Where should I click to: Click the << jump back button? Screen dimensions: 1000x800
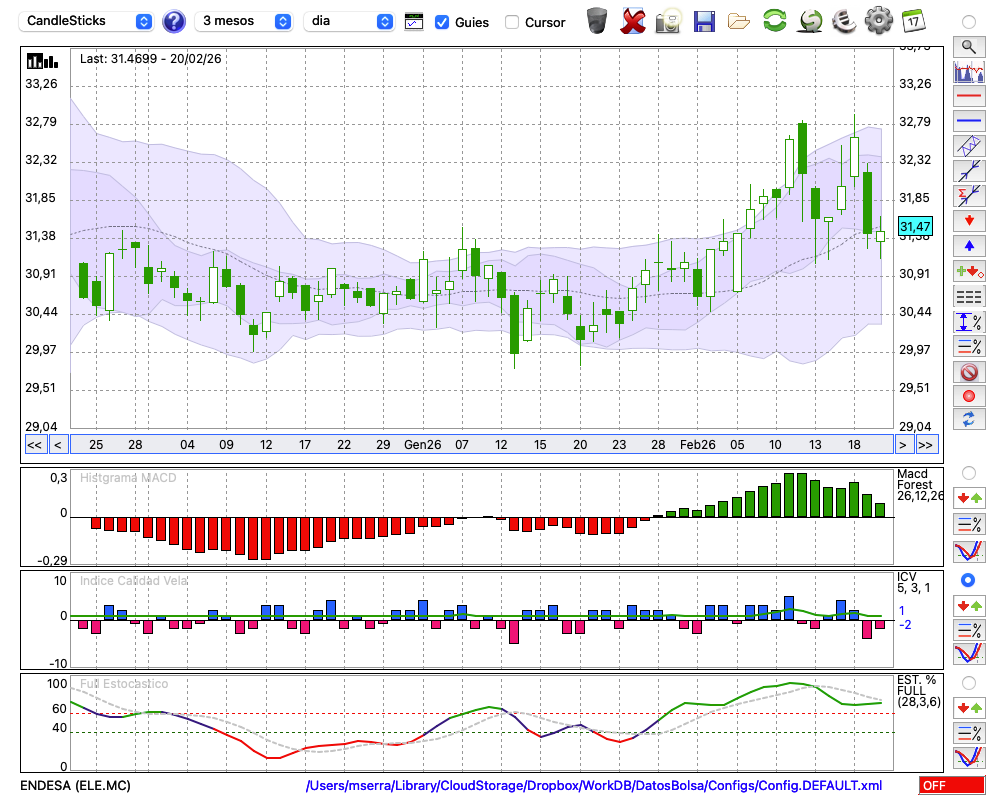click(x=34, y=444)
